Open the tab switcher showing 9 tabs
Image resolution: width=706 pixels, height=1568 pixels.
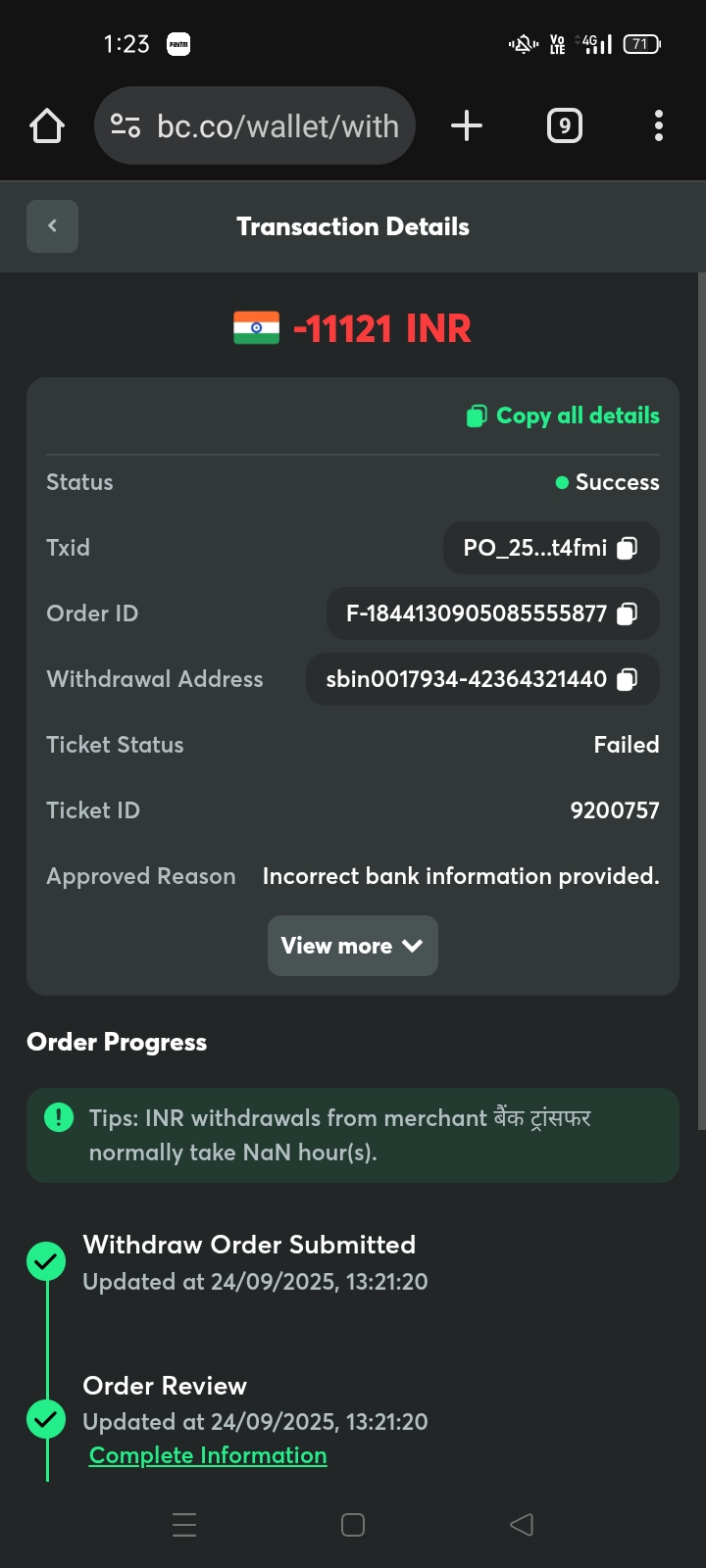click(564, 125)
